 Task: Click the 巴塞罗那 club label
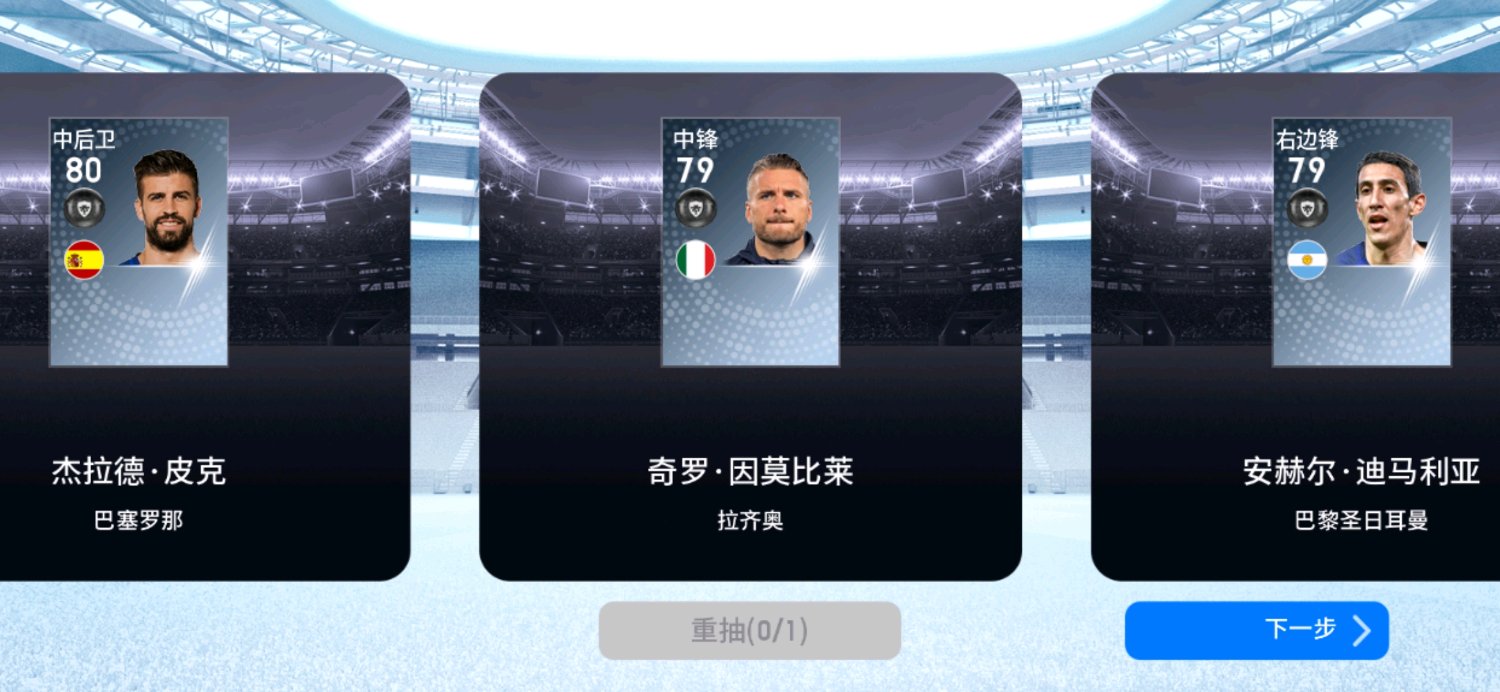tap(139, 521)
